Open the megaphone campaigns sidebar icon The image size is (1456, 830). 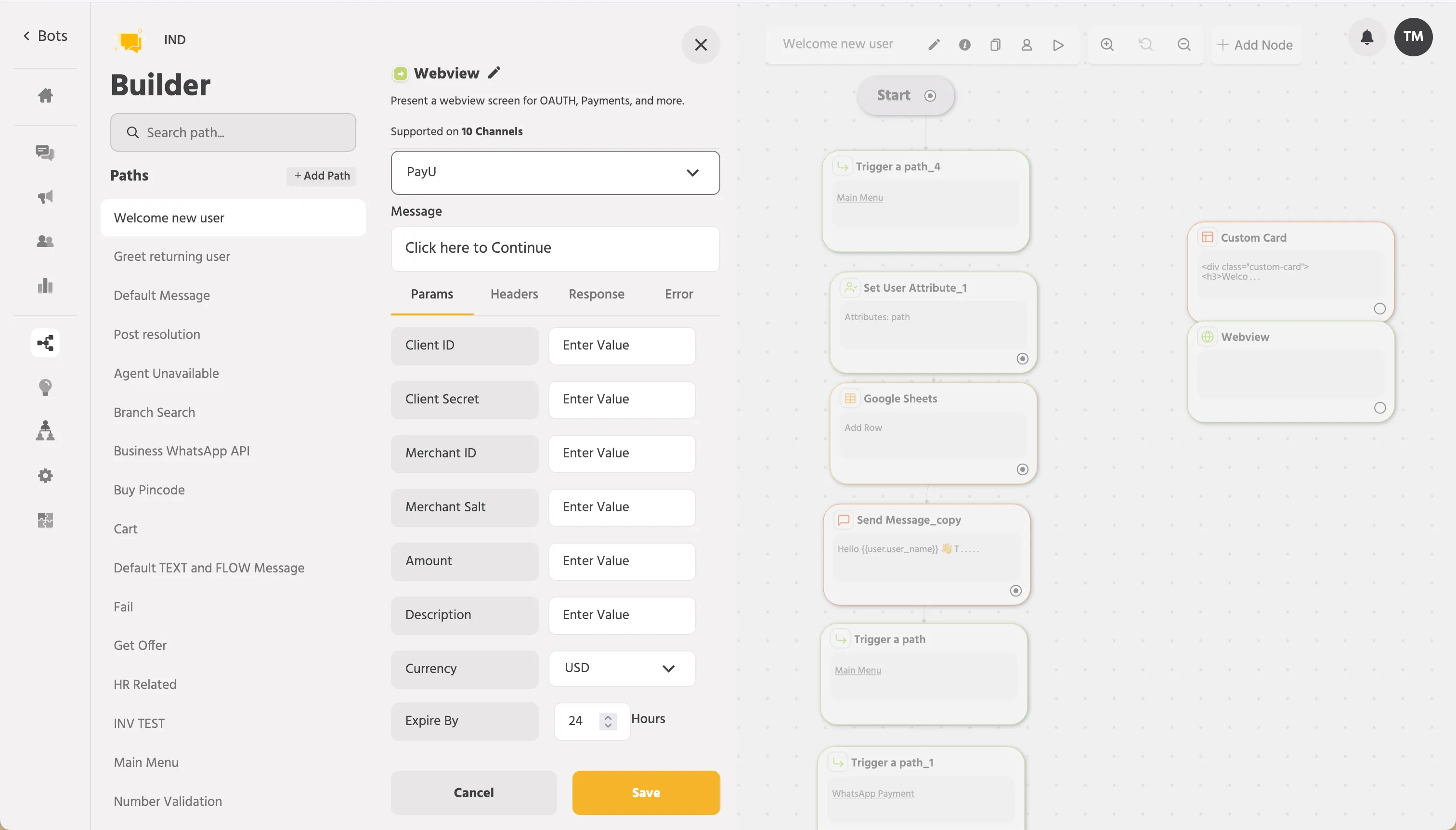click(x=45, y=197)
